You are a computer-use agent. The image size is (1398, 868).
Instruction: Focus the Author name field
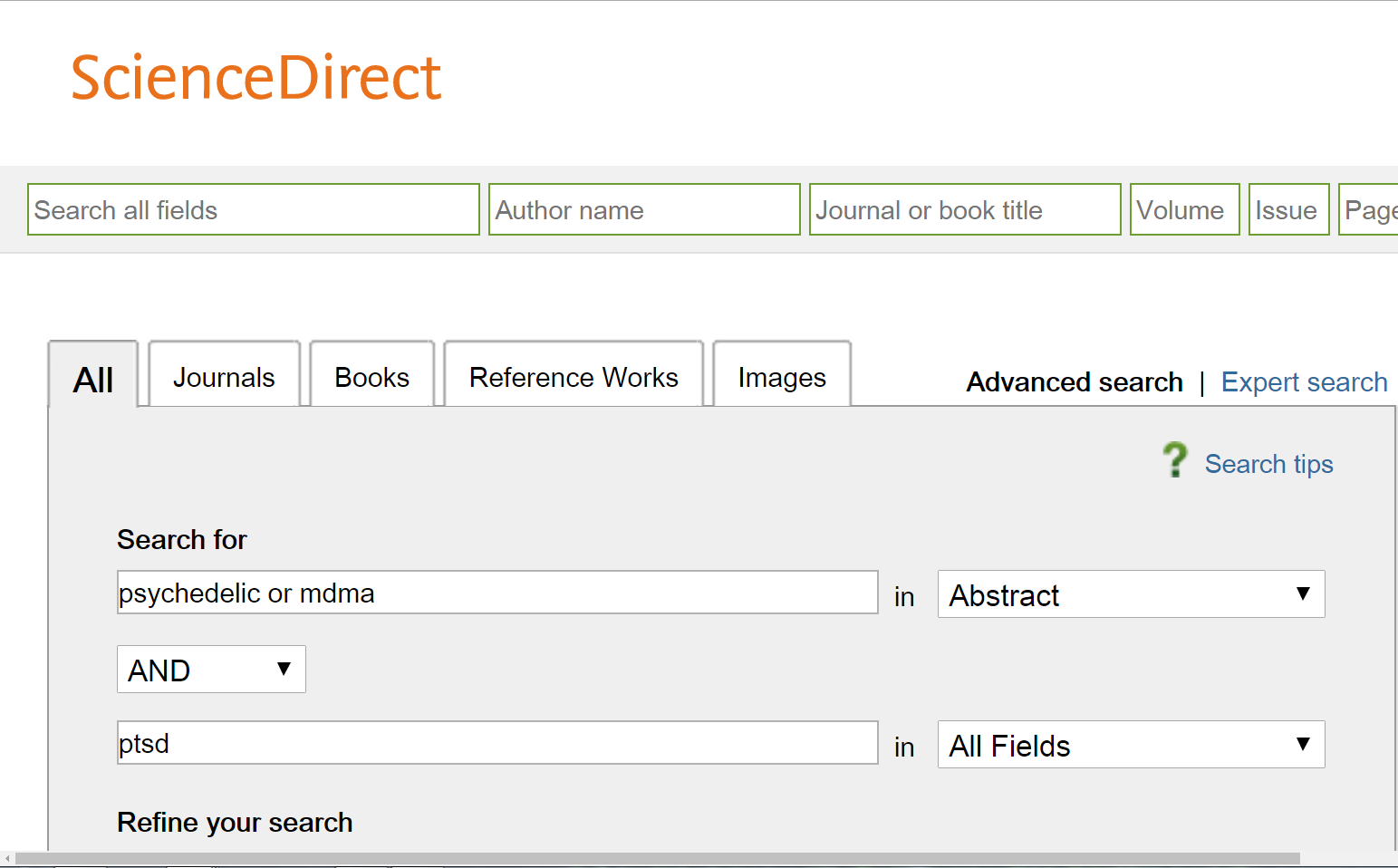pos(644,209)
